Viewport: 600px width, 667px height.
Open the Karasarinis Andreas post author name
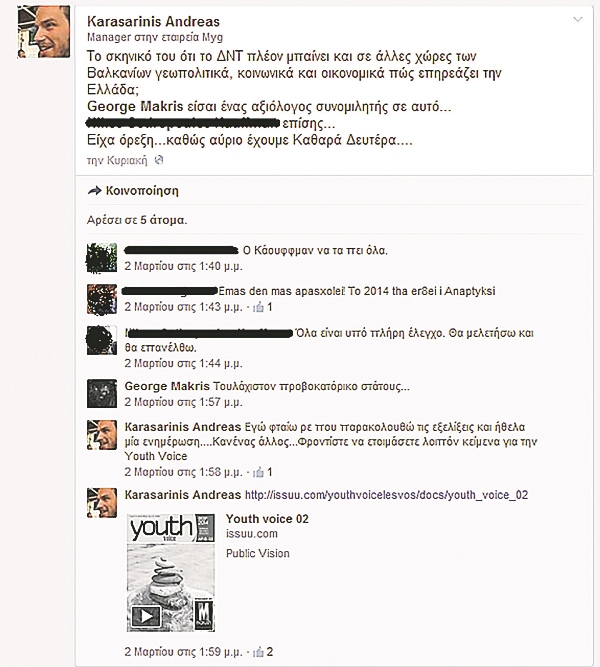pyautogui.click(x=153, y=21)
